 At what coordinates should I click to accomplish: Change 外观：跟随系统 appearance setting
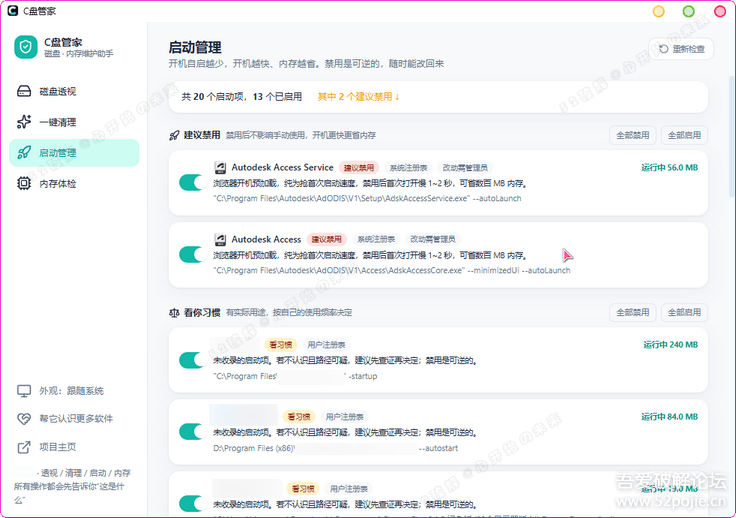coord(71,391)
